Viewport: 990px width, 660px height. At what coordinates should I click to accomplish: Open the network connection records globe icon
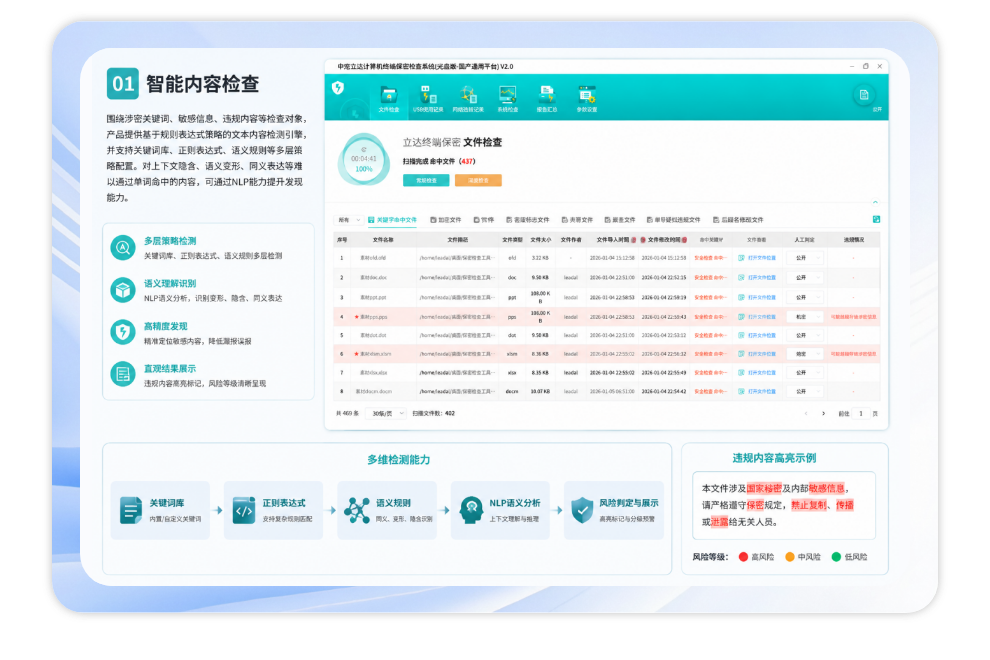[468, 99]
